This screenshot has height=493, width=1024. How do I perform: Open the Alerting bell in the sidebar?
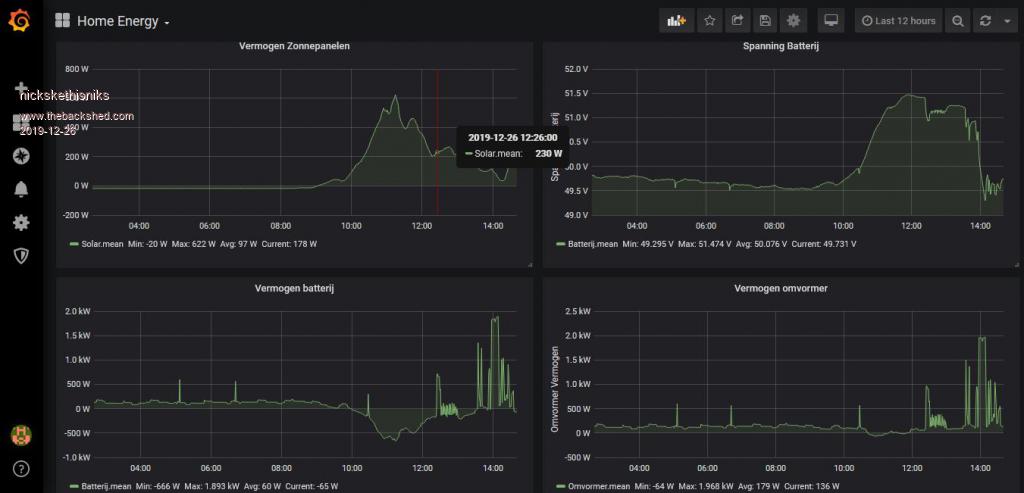coord(20,189)
